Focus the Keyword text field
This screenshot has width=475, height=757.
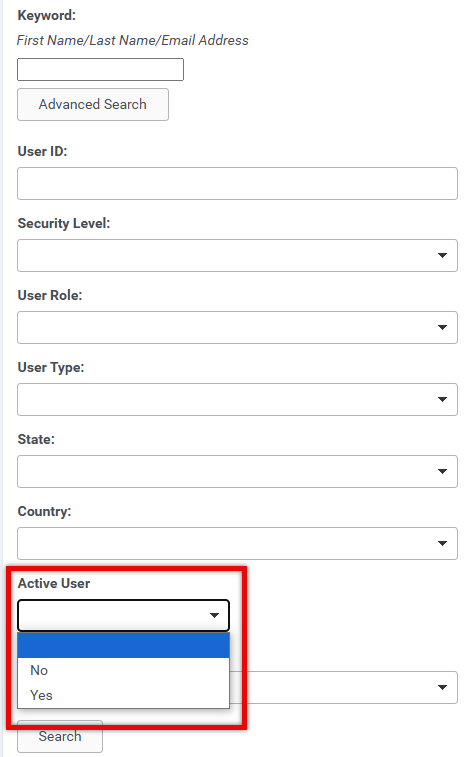coord(100,70)
